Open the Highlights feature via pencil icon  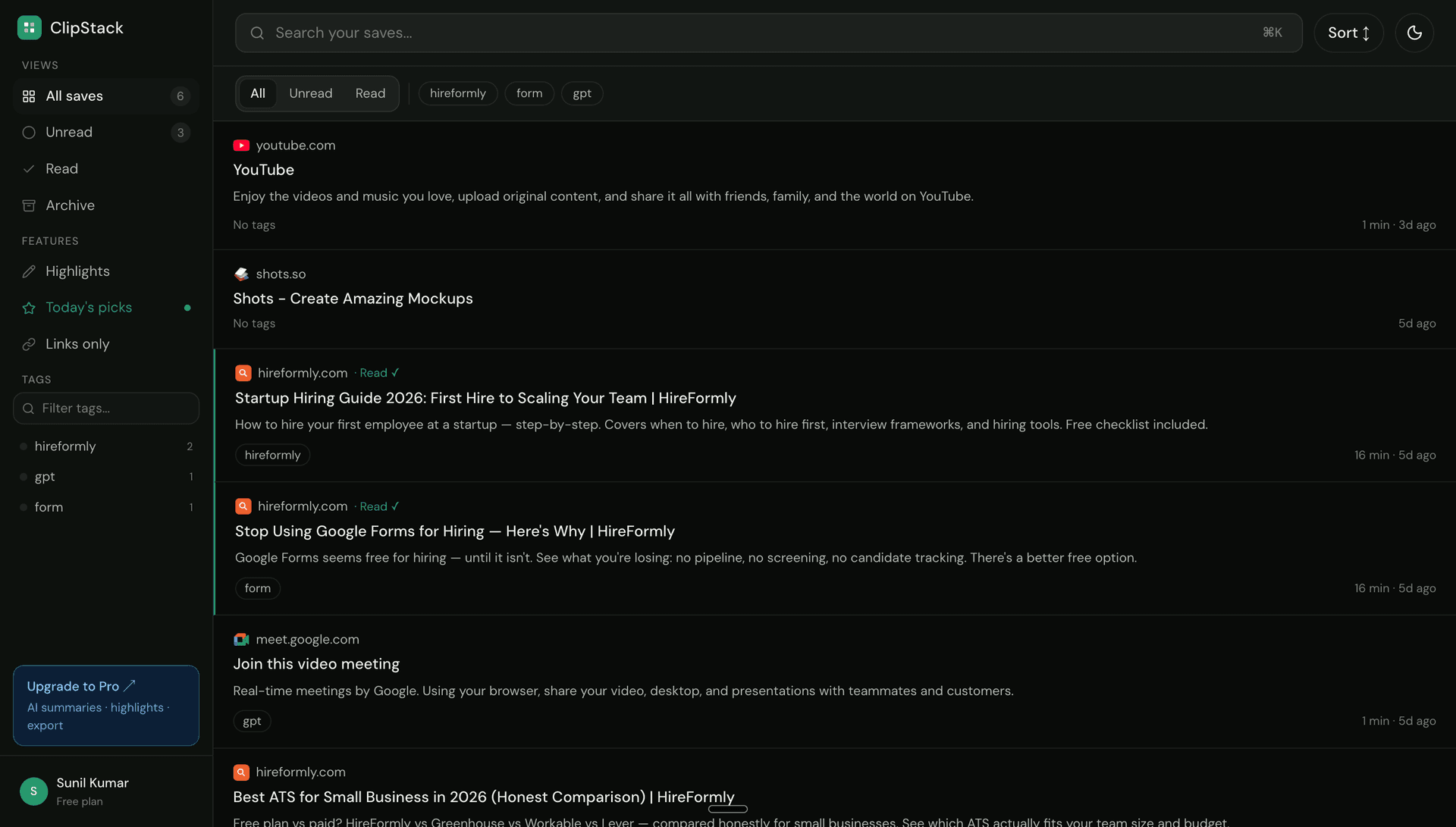click(28, 271)
